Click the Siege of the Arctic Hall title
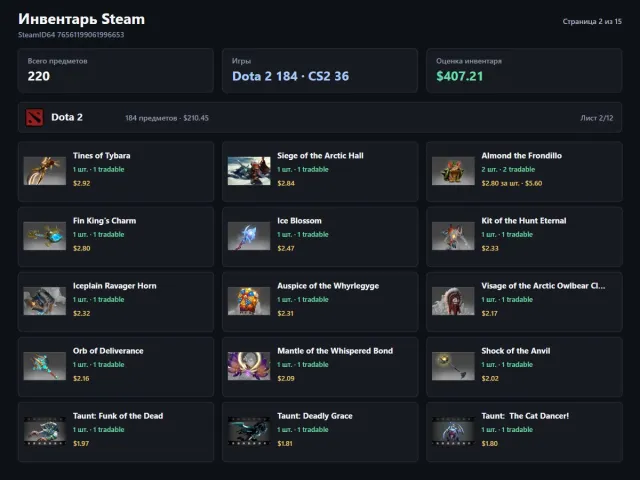Screen dimensions: 640x480 (320, 156)
